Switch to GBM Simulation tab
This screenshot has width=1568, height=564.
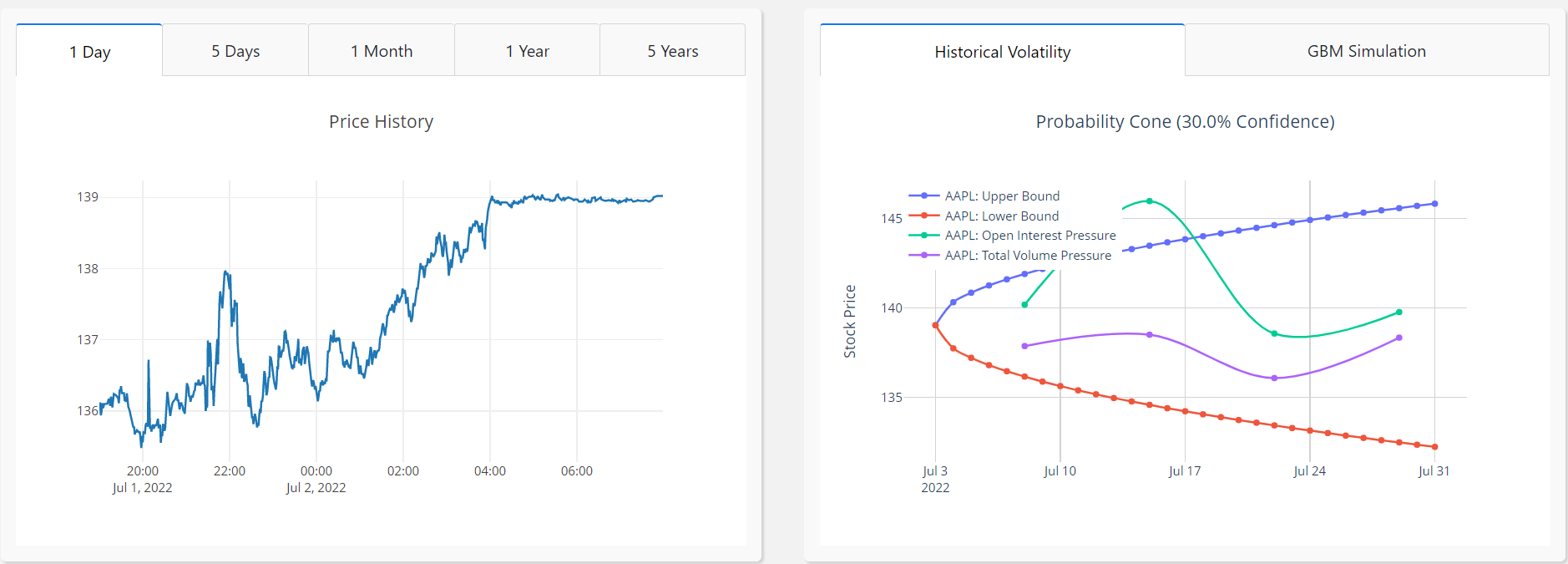[1367, 51]
